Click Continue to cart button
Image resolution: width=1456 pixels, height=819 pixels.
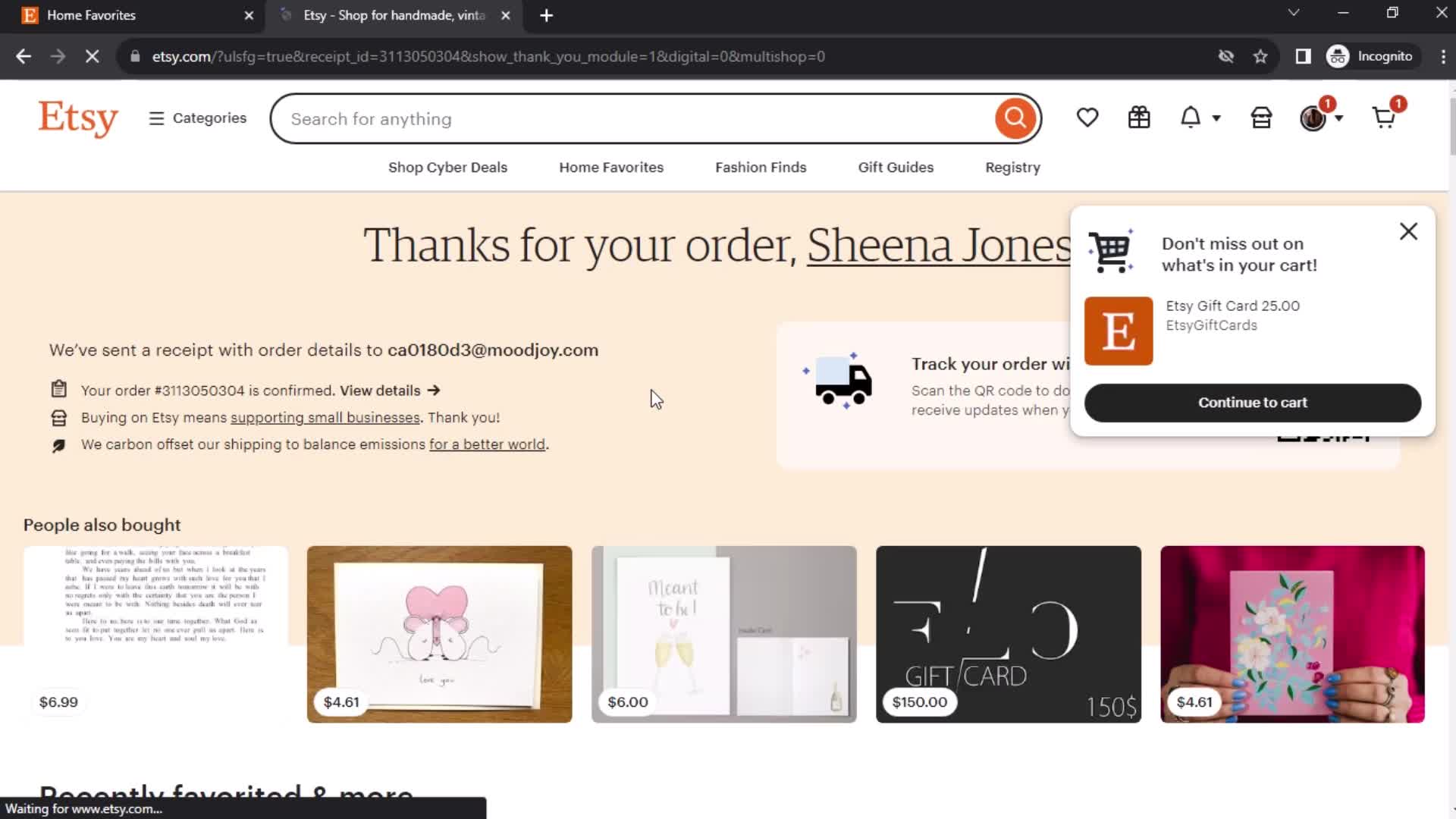pyautogui.click(x=1253, y=402)
